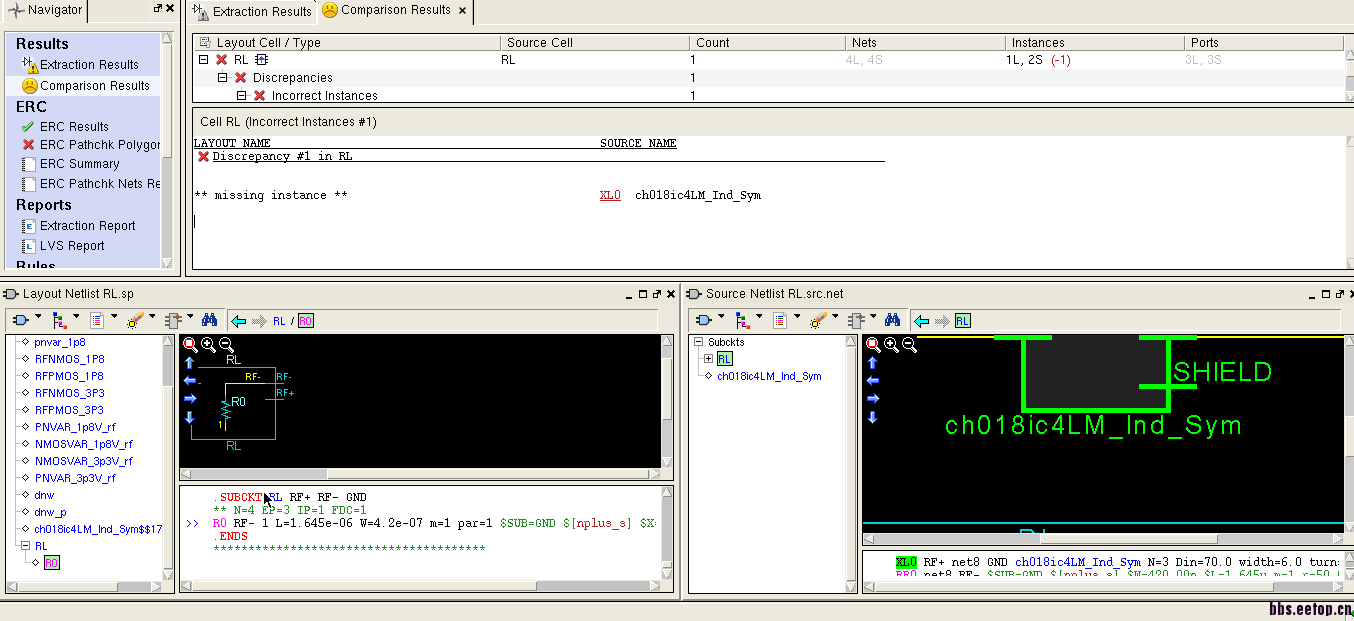This screenshot has height=621, width=1354.
Task: Click zoom-out magnifier in source schematic view
Action: coord(909,344)
